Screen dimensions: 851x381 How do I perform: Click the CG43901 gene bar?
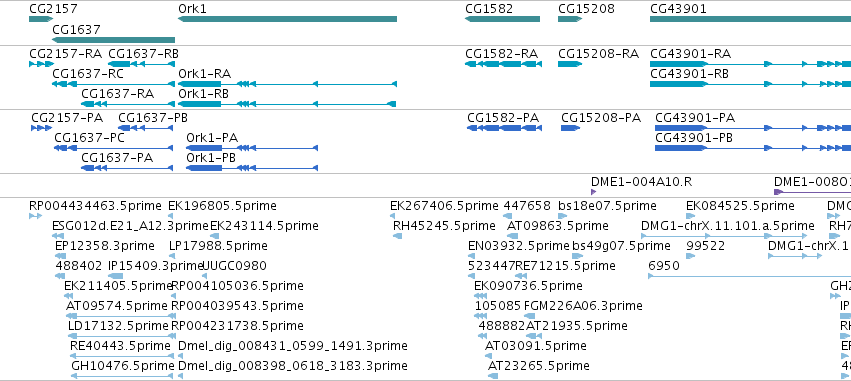751,19
